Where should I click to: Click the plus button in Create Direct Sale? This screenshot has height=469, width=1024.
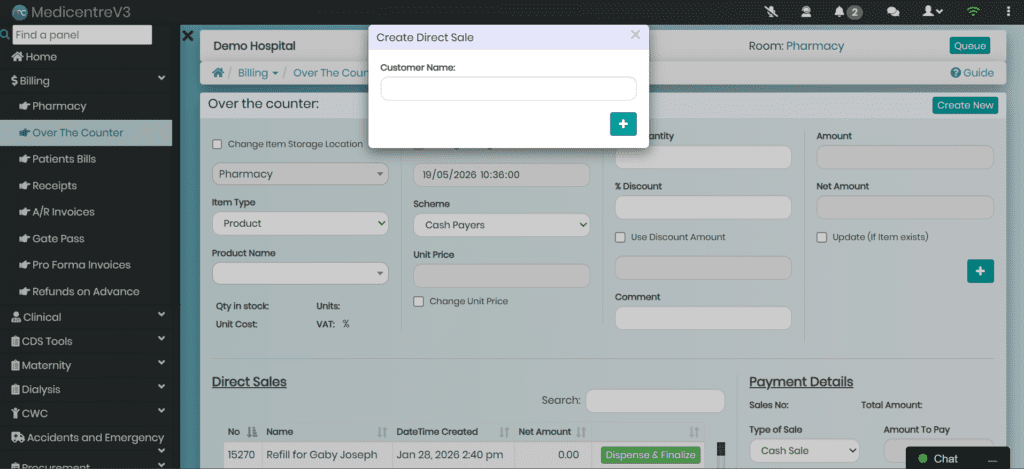click(623, 124)
